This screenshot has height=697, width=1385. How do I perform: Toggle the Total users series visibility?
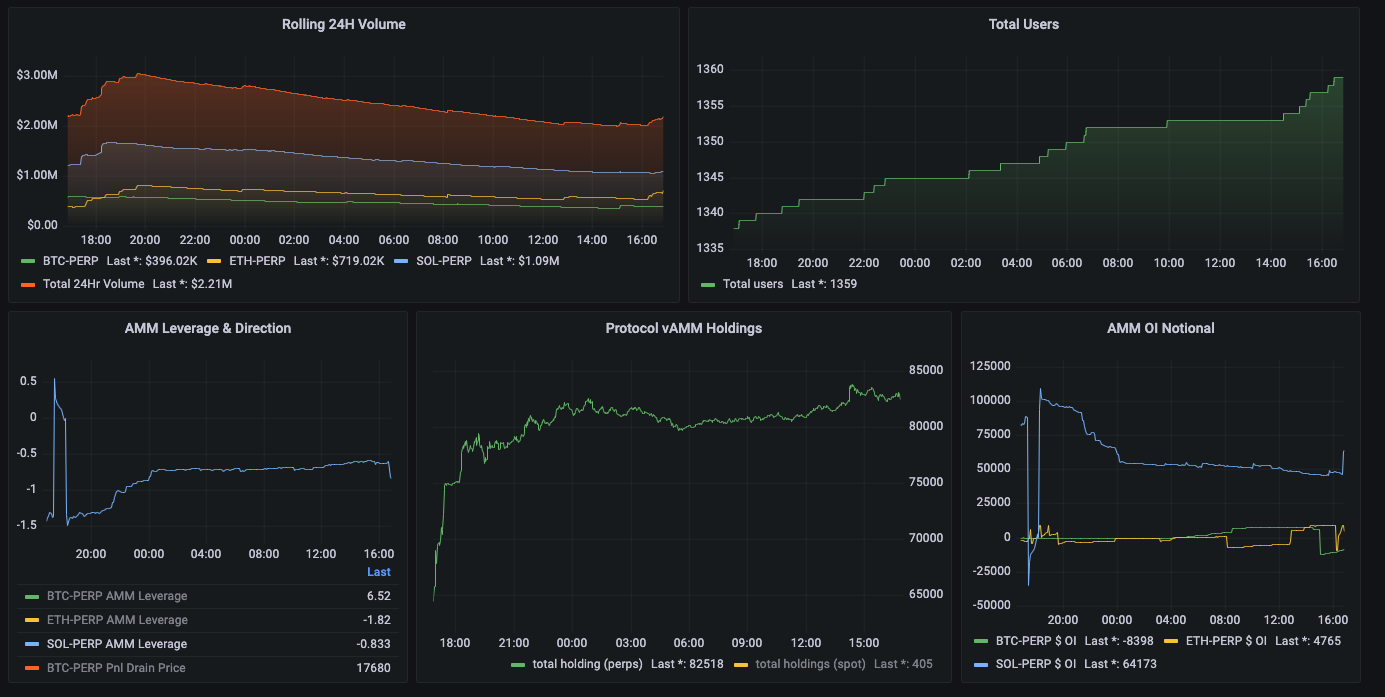point(753,283)
